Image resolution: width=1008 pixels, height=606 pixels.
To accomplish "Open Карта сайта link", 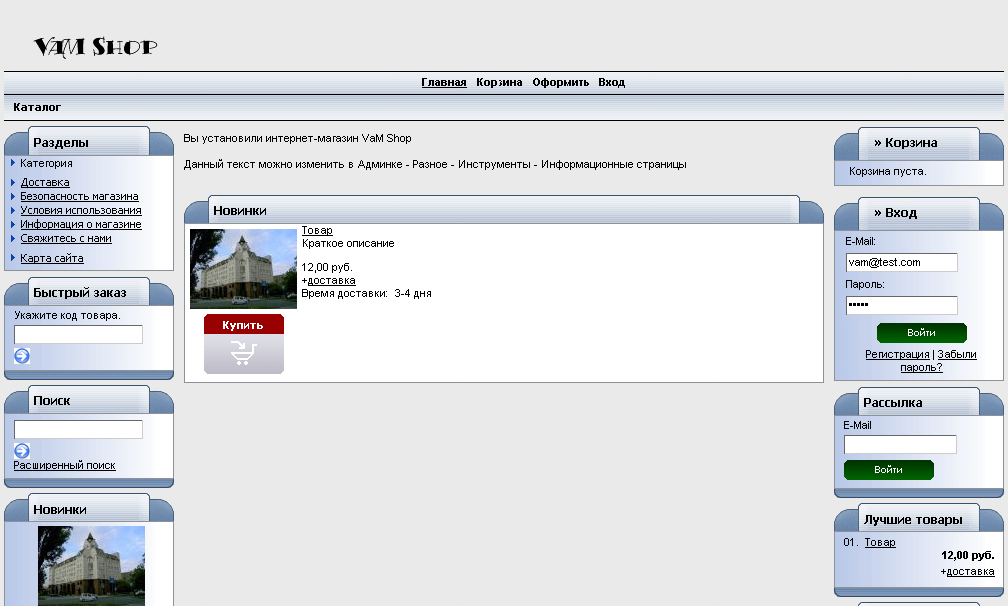I will (x=52, y=258).
